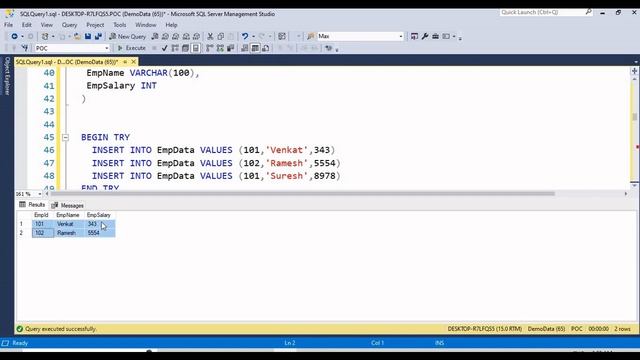Click the Change Connection icon left of the POC box

click(x=25, y=48)
